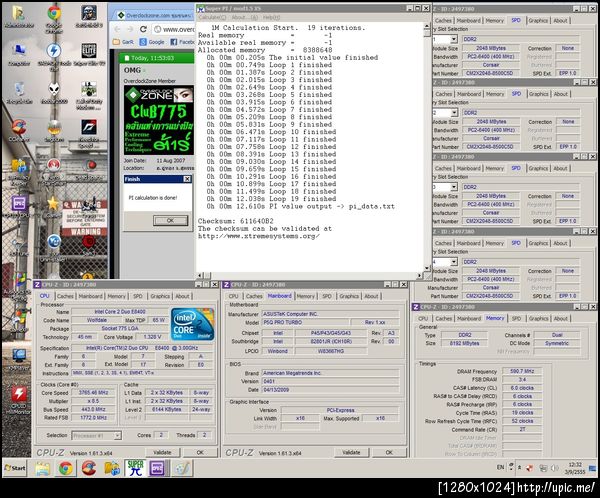The image size is (600, 498).
Task: Click Validate in CPU-Z Mainboard window
Action: click(351, 452)
